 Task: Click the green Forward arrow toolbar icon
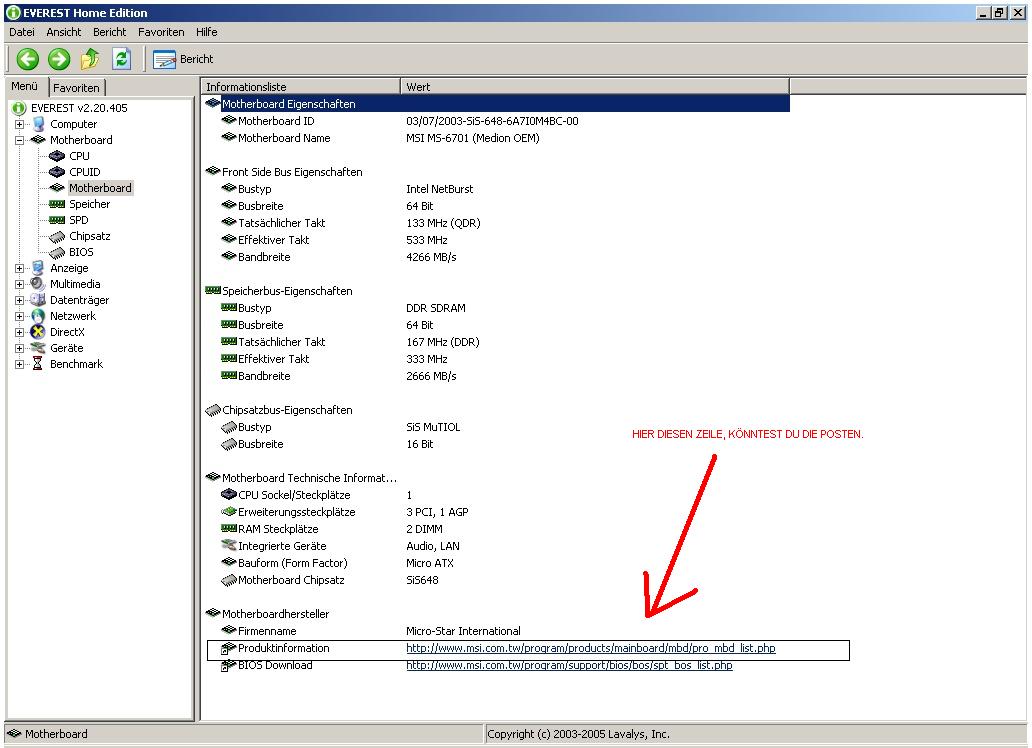click(x=59, y=59)
